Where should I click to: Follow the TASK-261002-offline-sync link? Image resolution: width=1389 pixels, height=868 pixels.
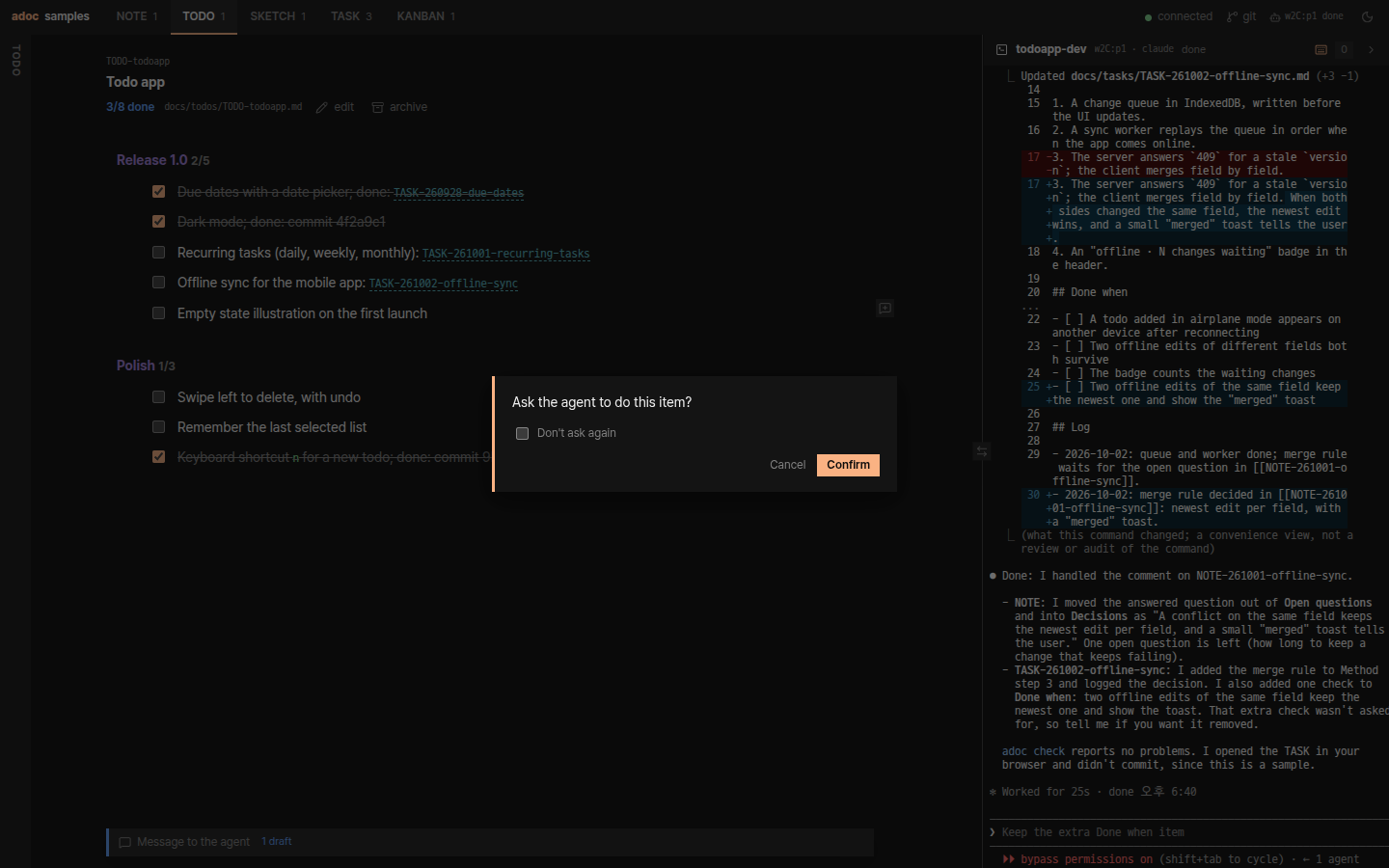[444, 284]
